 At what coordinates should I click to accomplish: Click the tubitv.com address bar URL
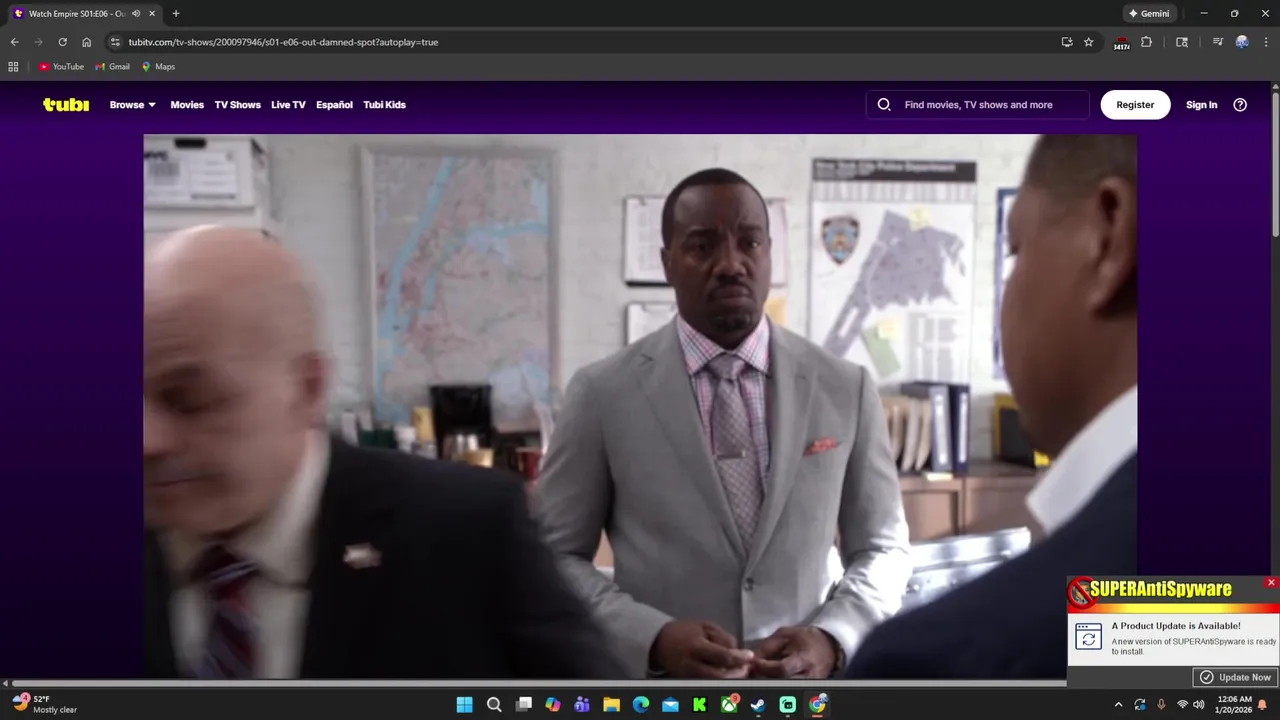[x=283, y=42]
